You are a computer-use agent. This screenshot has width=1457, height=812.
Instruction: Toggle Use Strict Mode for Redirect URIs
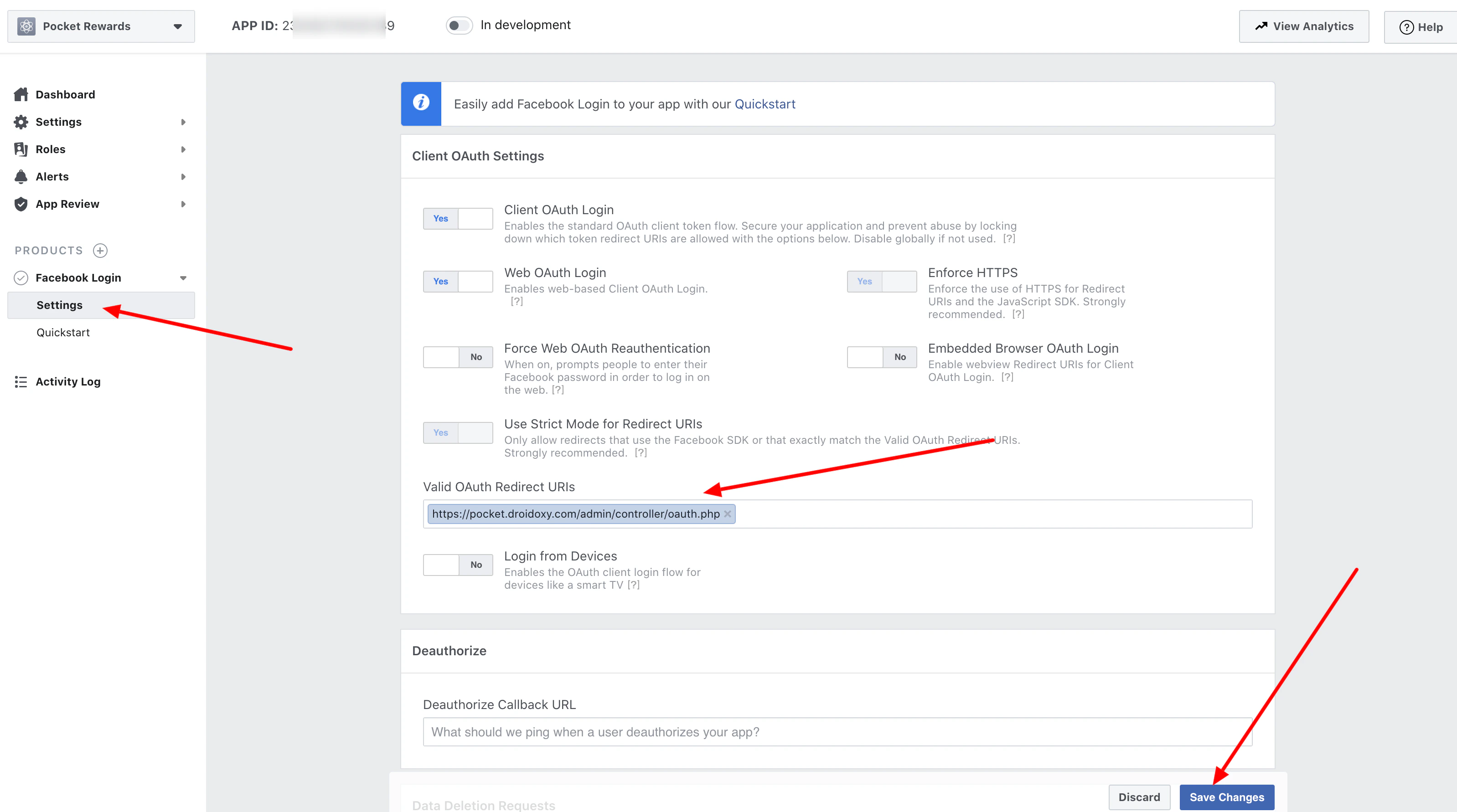click(x=458, y=433)
